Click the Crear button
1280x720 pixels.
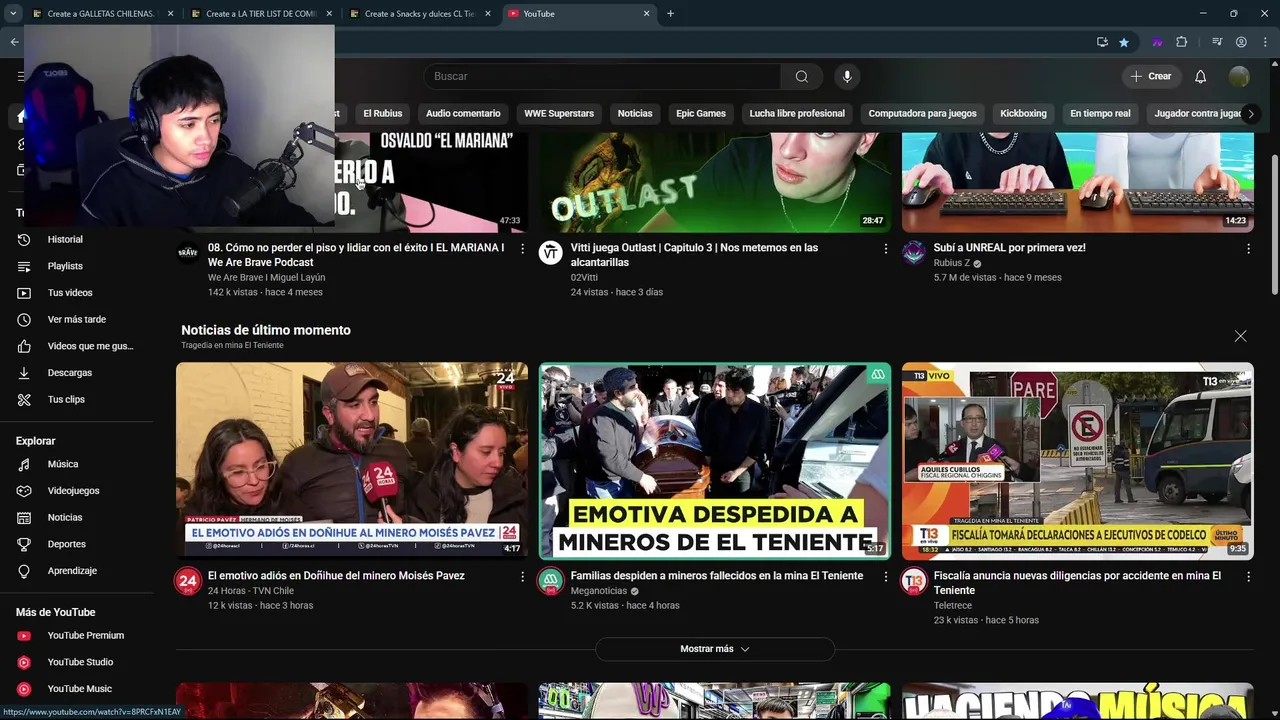point(1150,76)
